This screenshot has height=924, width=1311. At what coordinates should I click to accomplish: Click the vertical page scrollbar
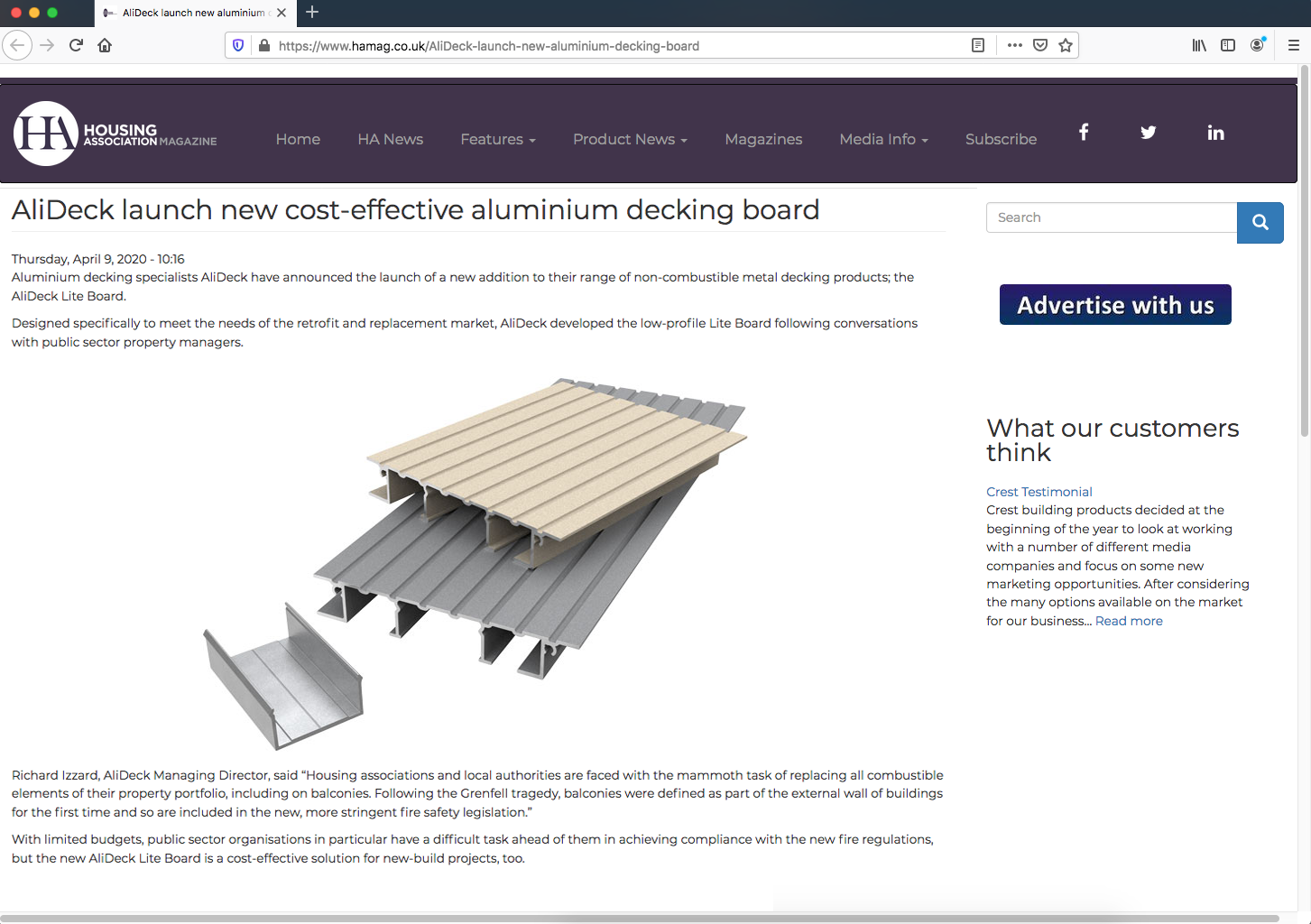click(1305, 253)
